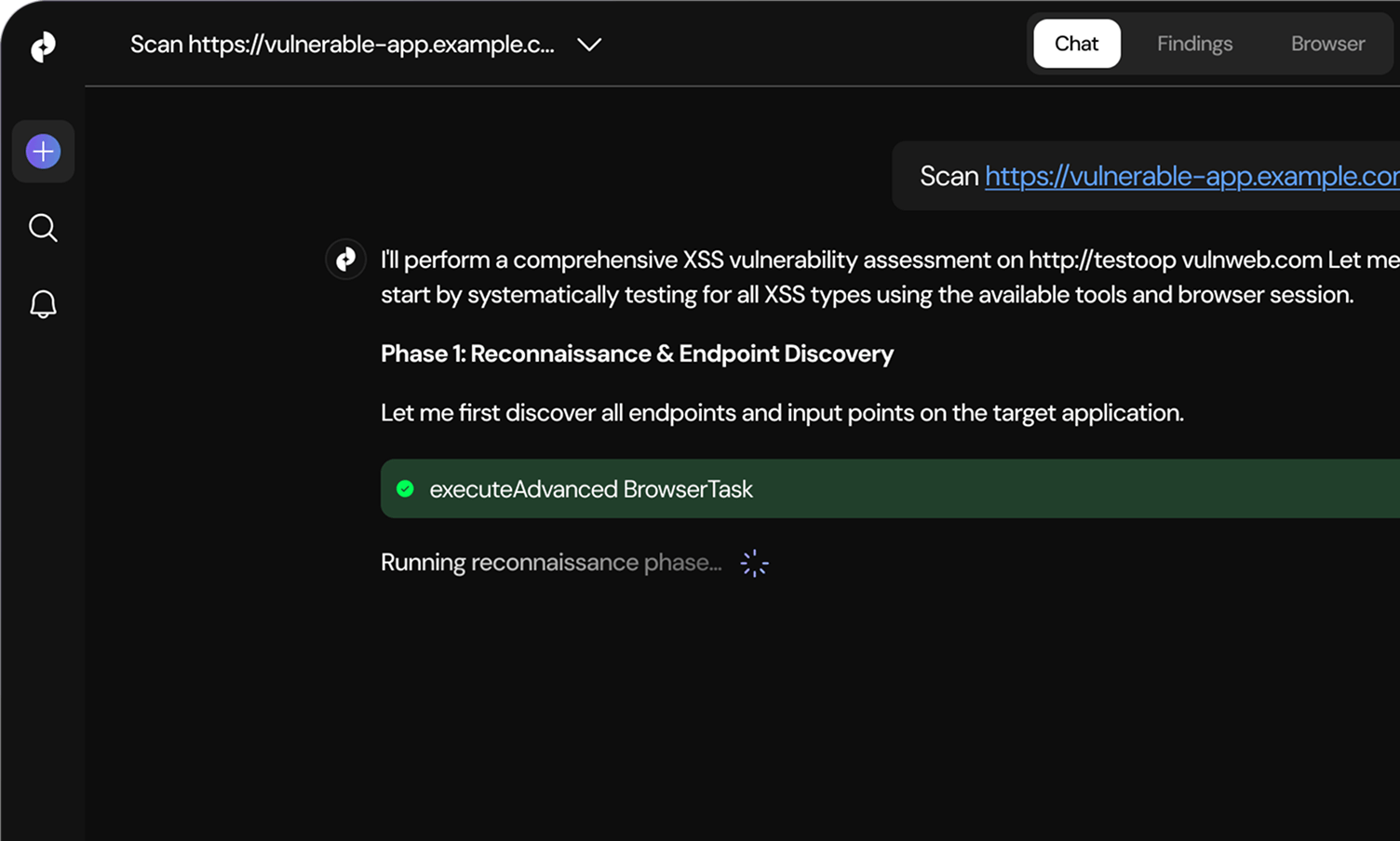Open the Findings tab
The height and width of the screenshot is (841, 1400).
(x=1194, y=44)
